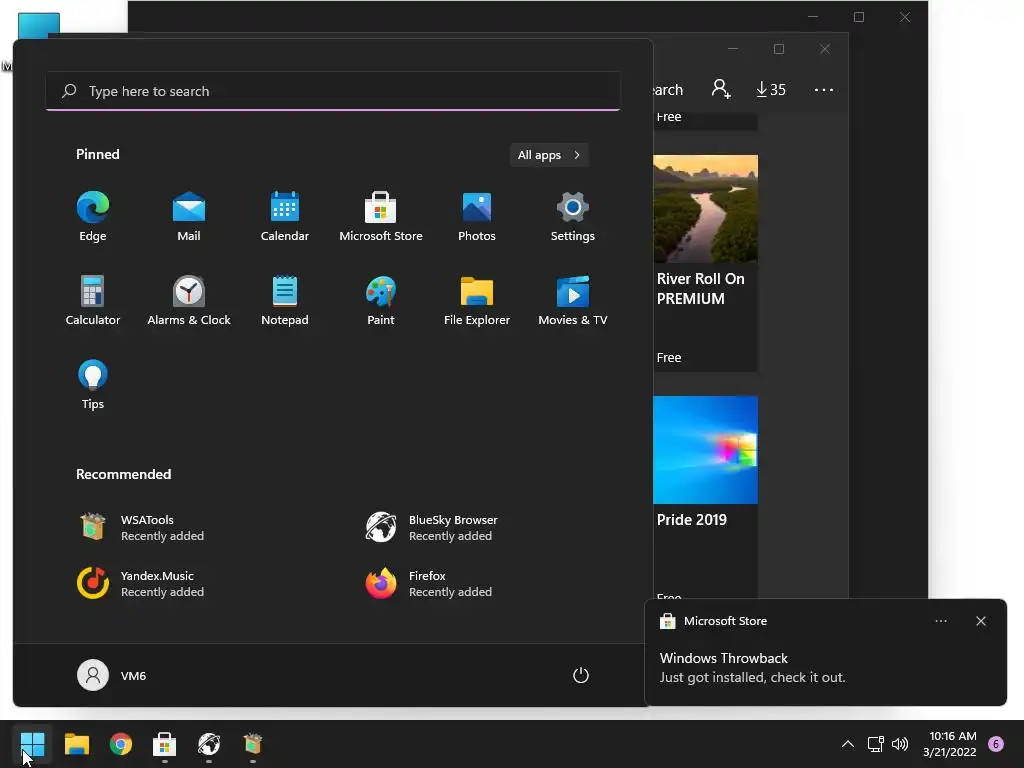Open File Explorer from pinned apps

pyautogui.click(x=477, y=300)
